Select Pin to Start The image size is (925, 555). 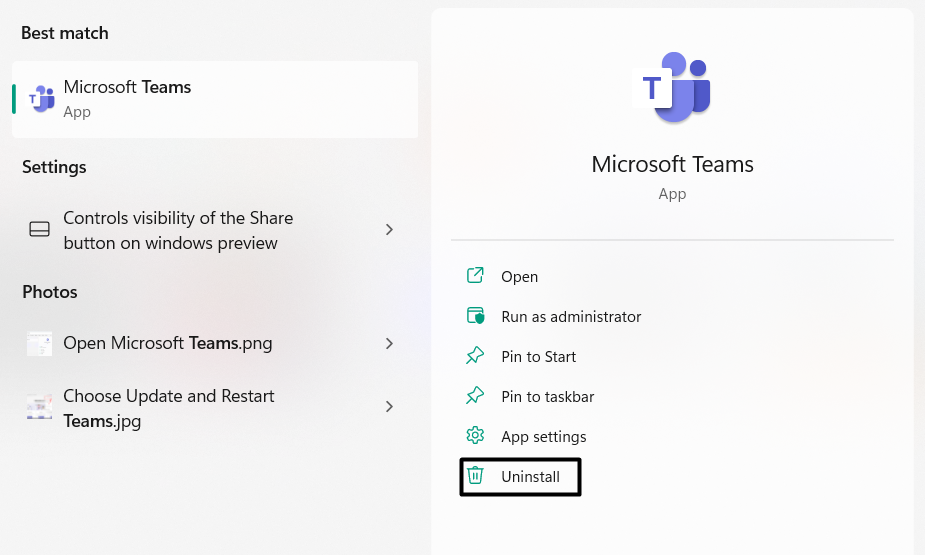pyautogui.click(x=521, y=356)
